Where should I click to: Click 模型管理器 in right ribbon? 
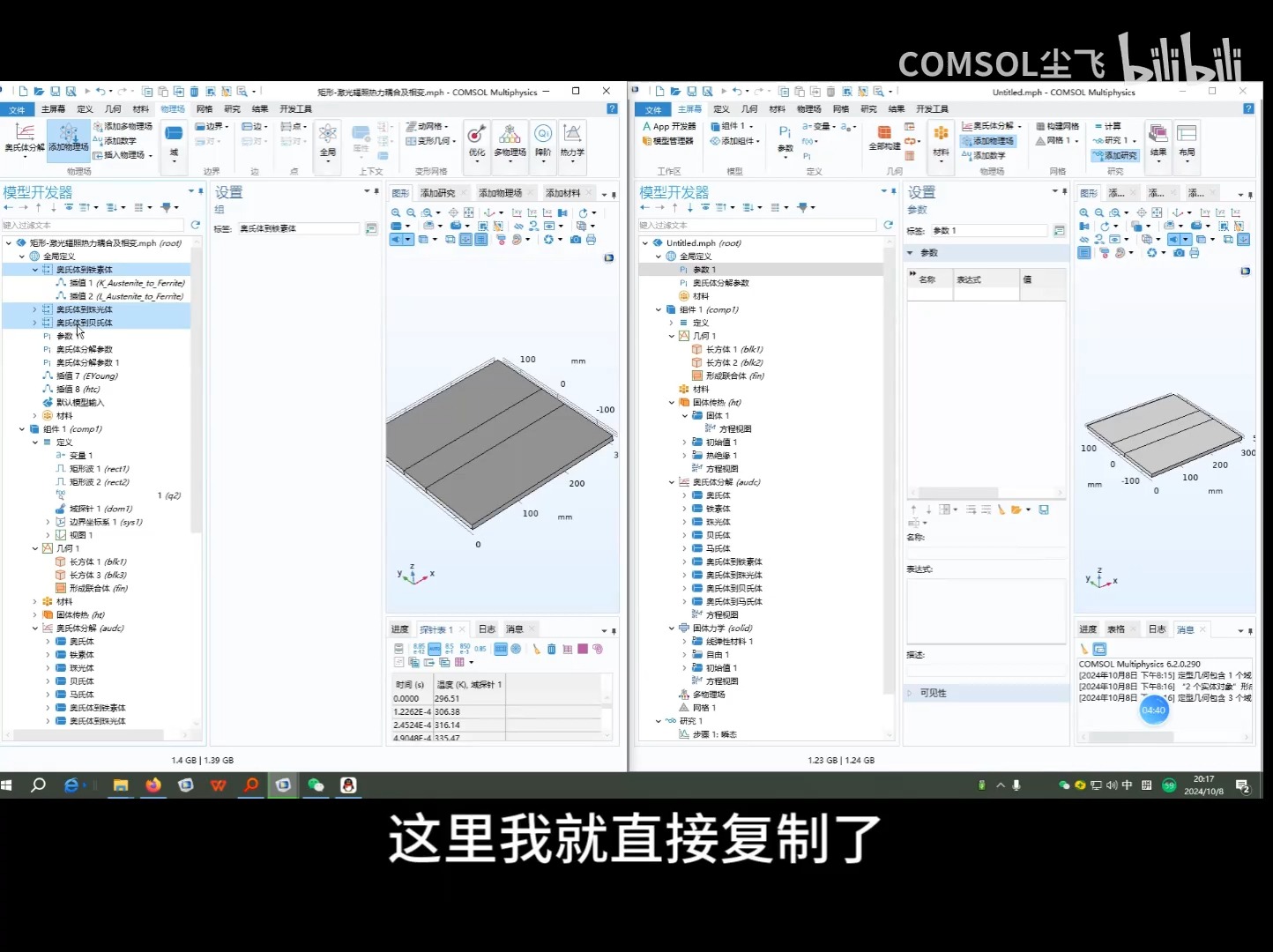point(668,140)
